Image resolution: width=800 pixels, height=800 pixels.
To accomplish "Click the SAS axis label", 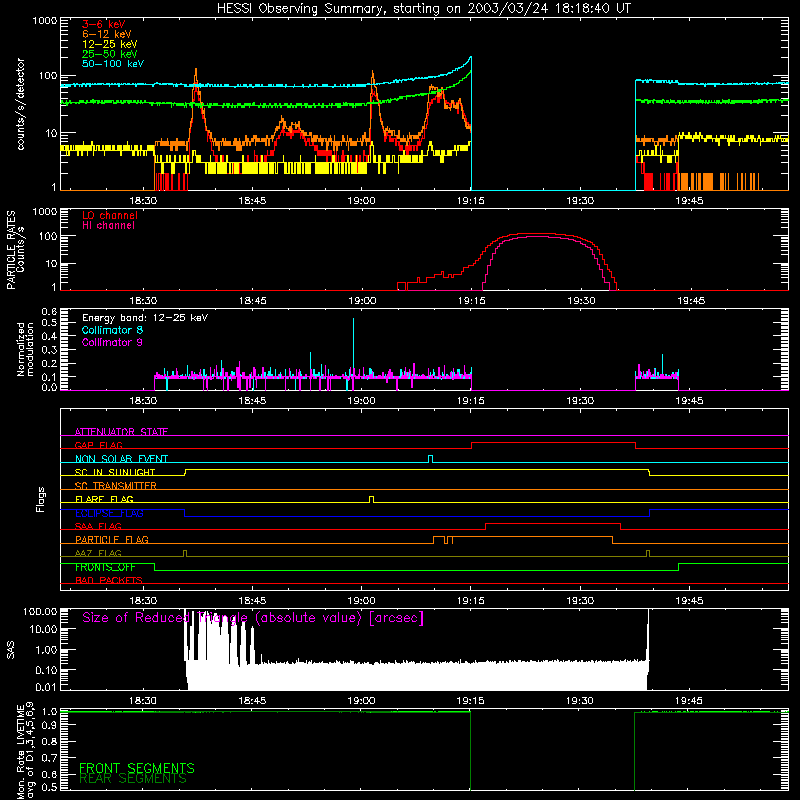I will pos(10,649).
